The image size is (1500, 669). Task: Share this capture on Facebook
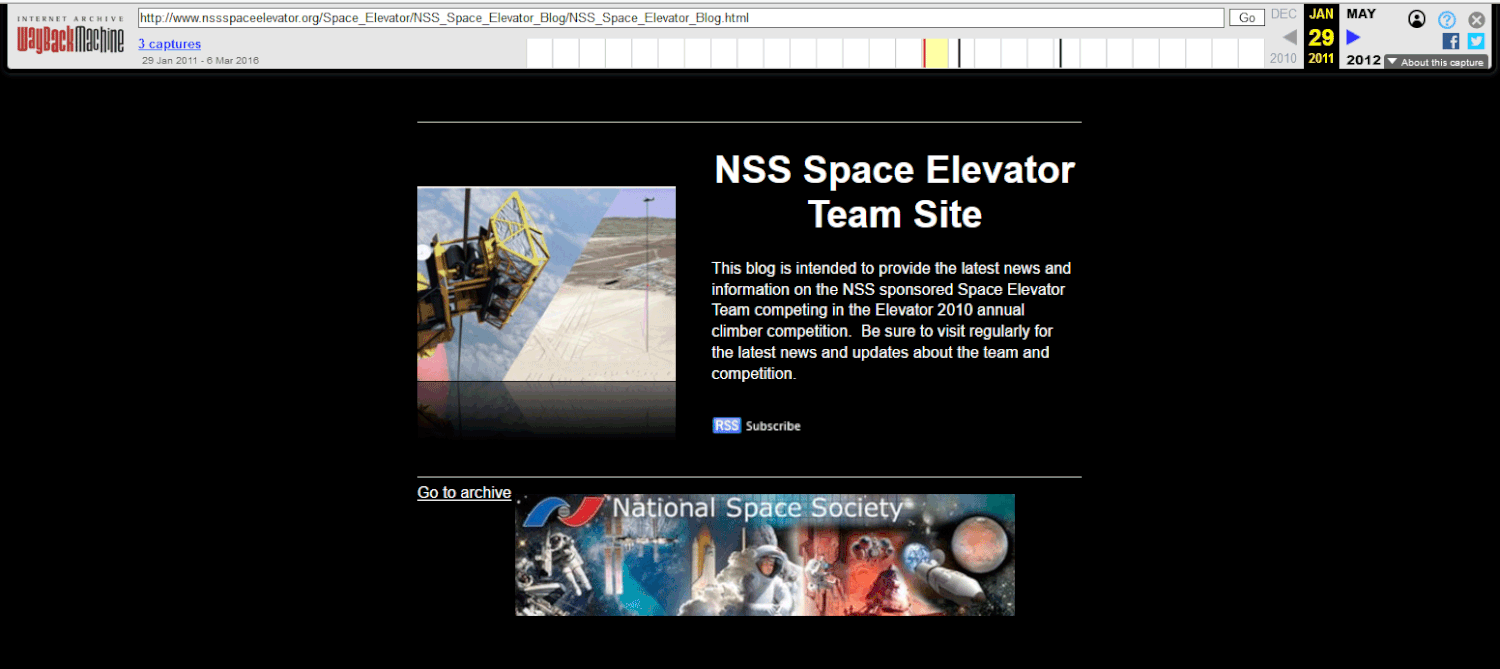click(x=1450, y=41)
